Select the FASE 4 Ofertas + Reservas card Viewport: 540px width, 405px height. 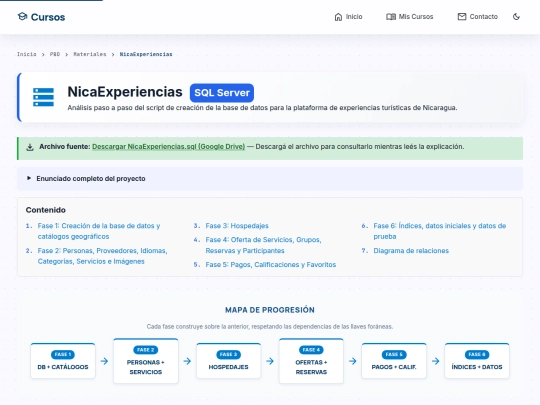pos(311,361)
